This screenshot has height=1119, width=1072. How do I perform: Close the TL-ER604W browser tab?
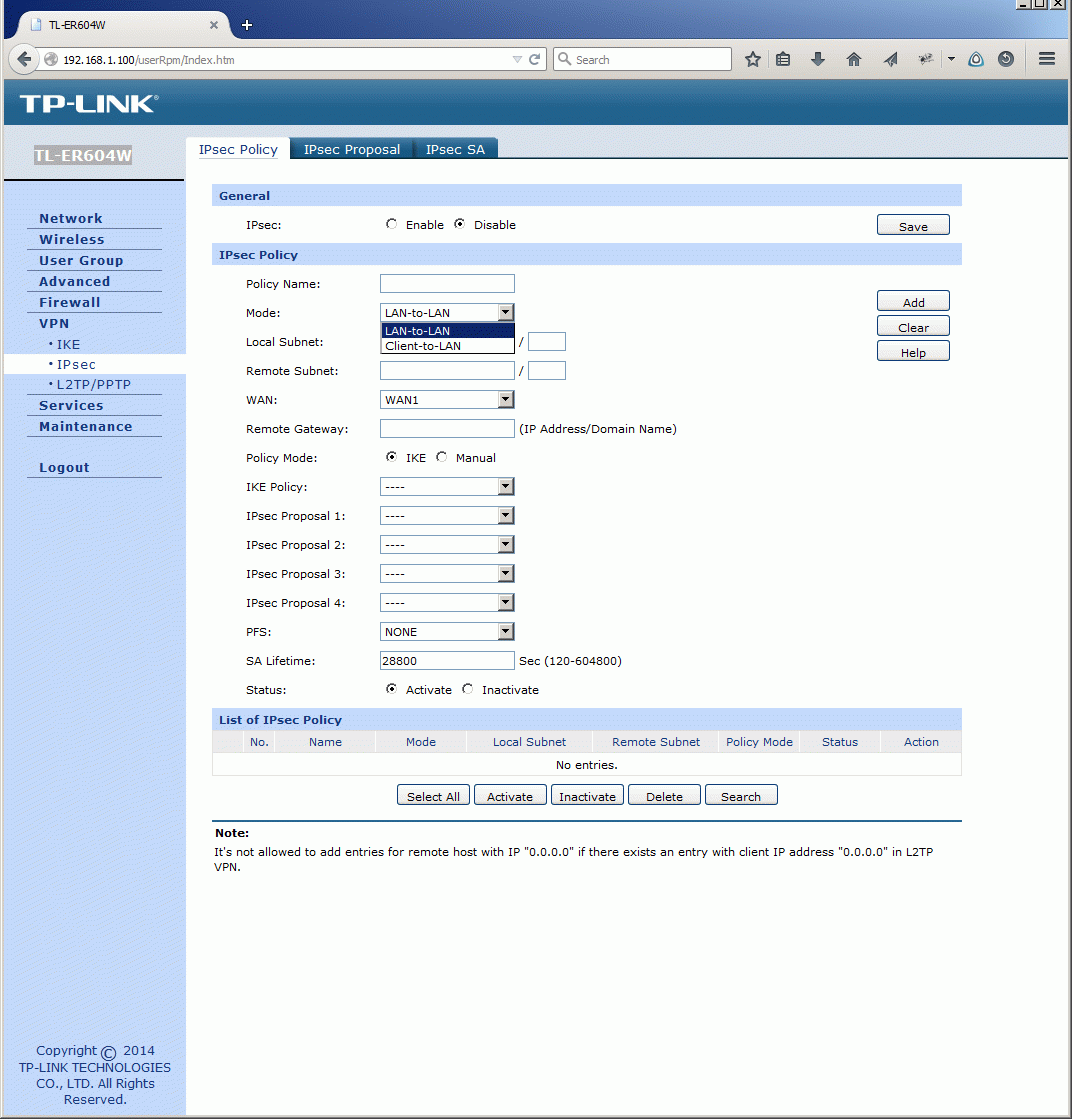tap(213, 25)
